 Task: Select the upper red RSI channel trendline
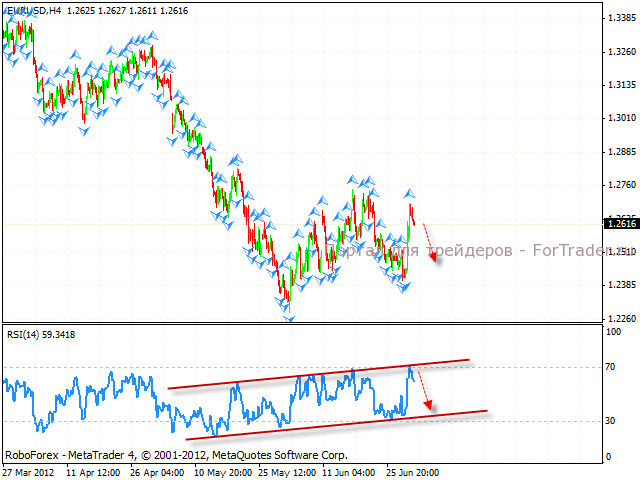pyautogui.click(x=320, y=374)
